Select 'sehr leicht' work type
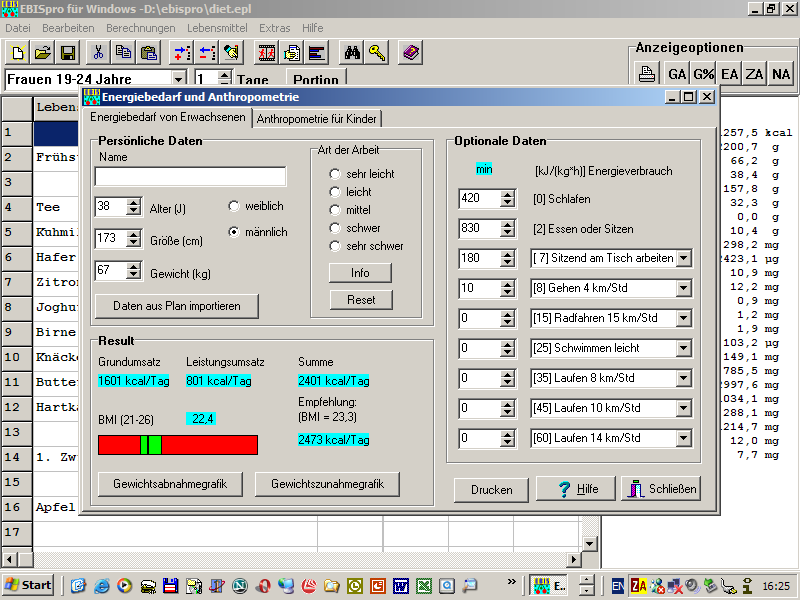 pos(335,174)
